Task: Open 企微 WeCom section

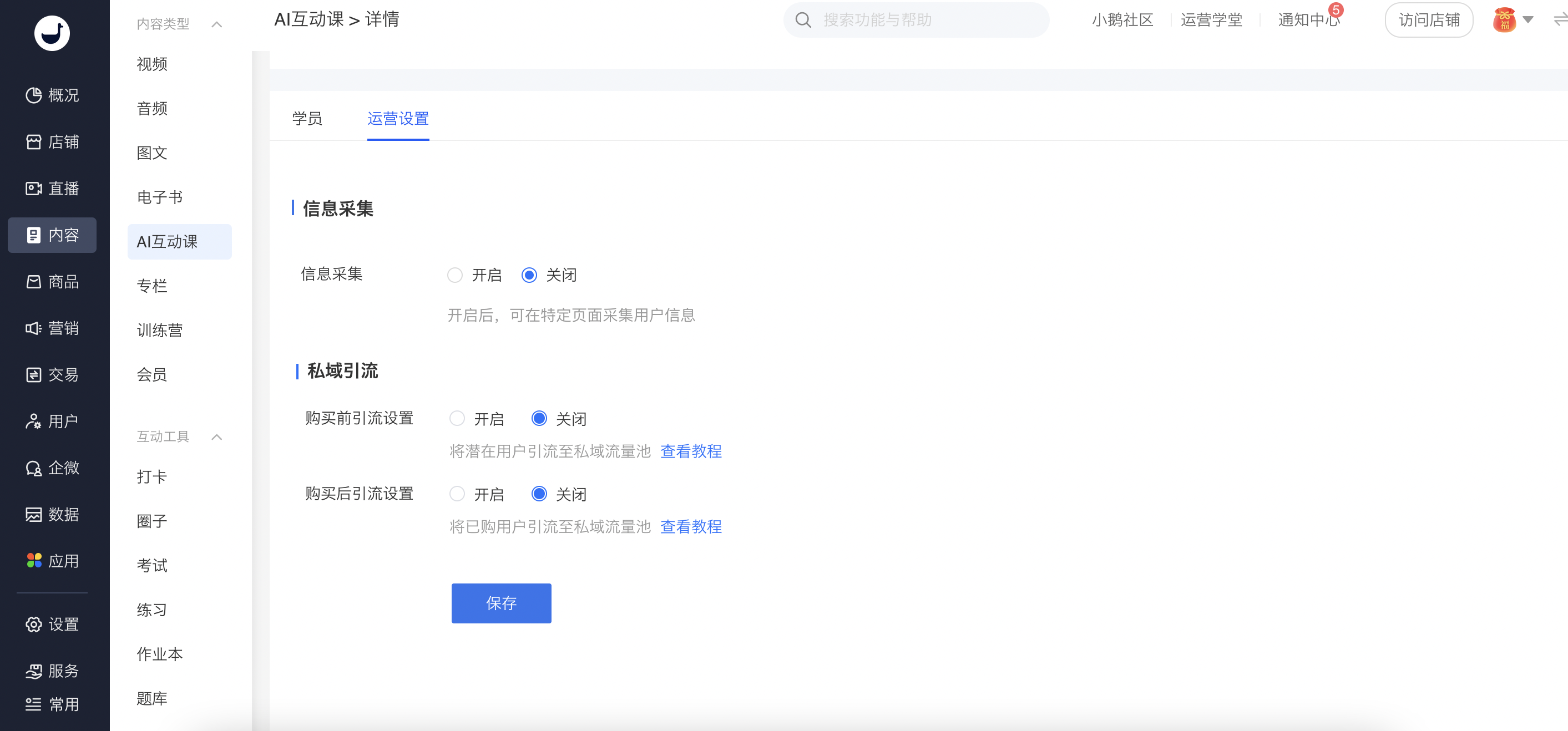Action: [x=52, y=468]
